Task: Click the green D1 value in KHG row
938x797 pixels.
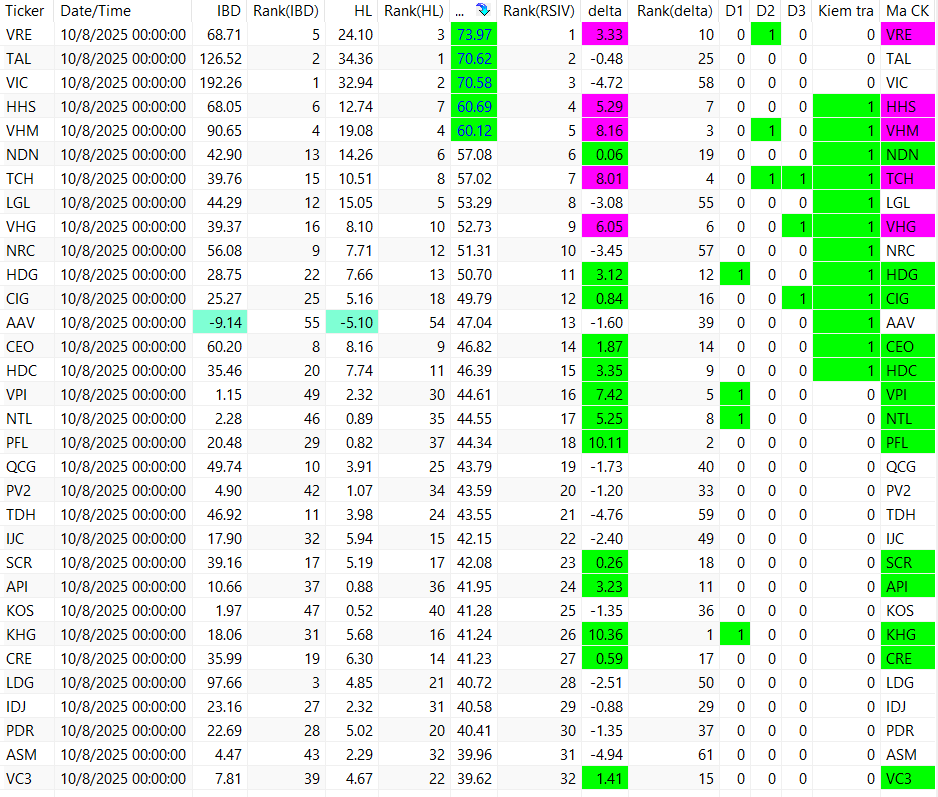Action: [735, 634]
